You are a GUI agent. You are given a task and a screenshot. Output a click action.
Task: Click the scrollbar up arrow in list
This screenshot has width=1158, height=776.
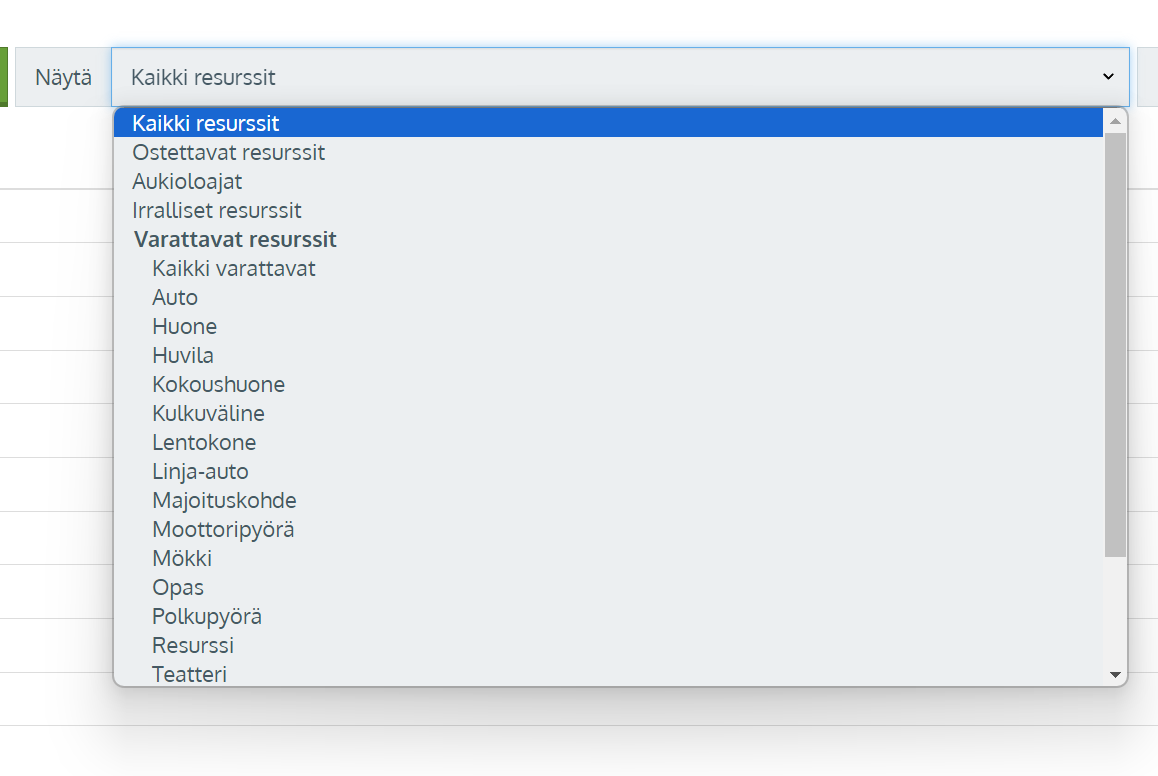click(1115, 120)
